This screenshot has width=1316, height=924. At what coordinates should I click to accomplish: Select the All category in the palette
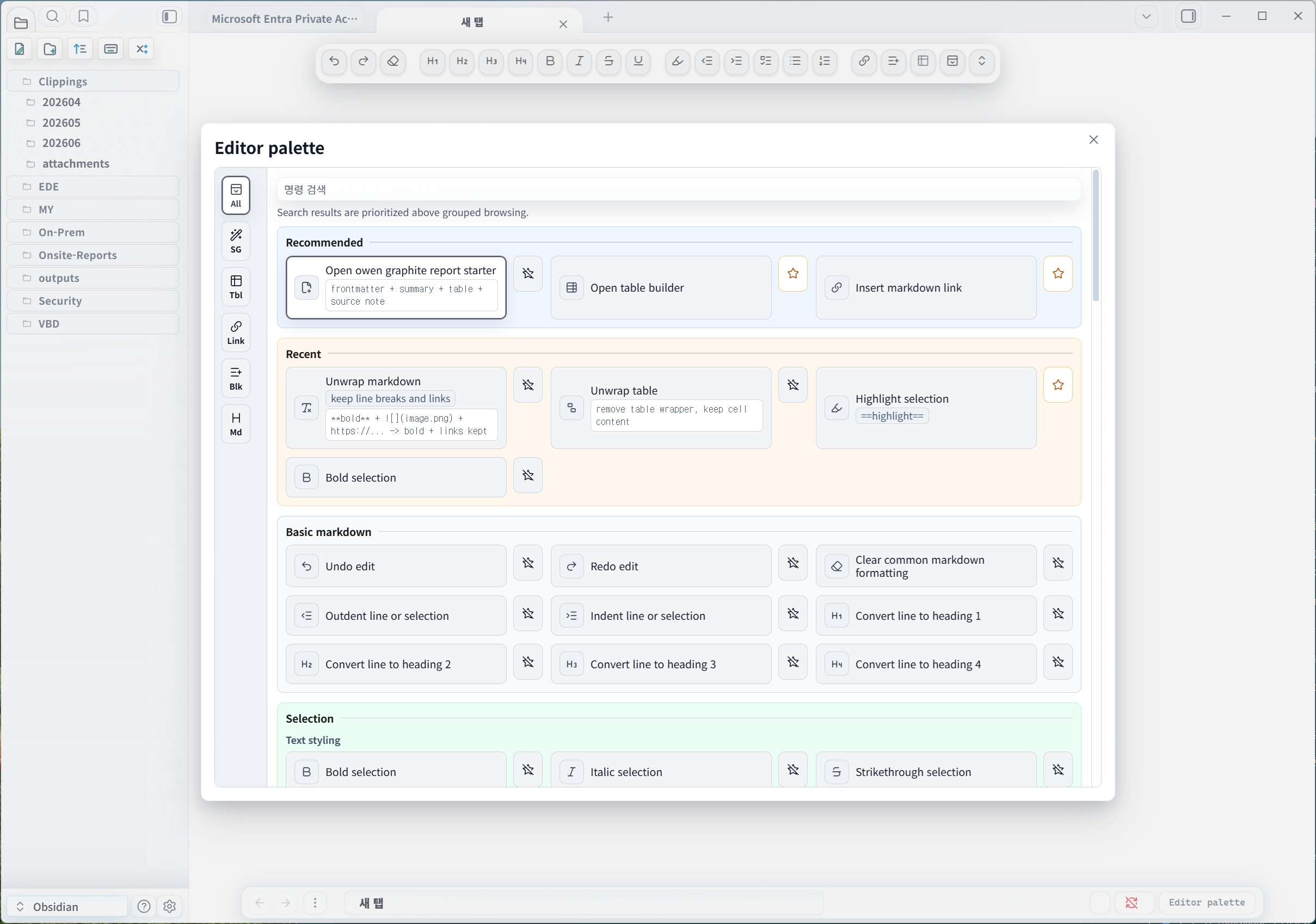click(x=236, y=195)
